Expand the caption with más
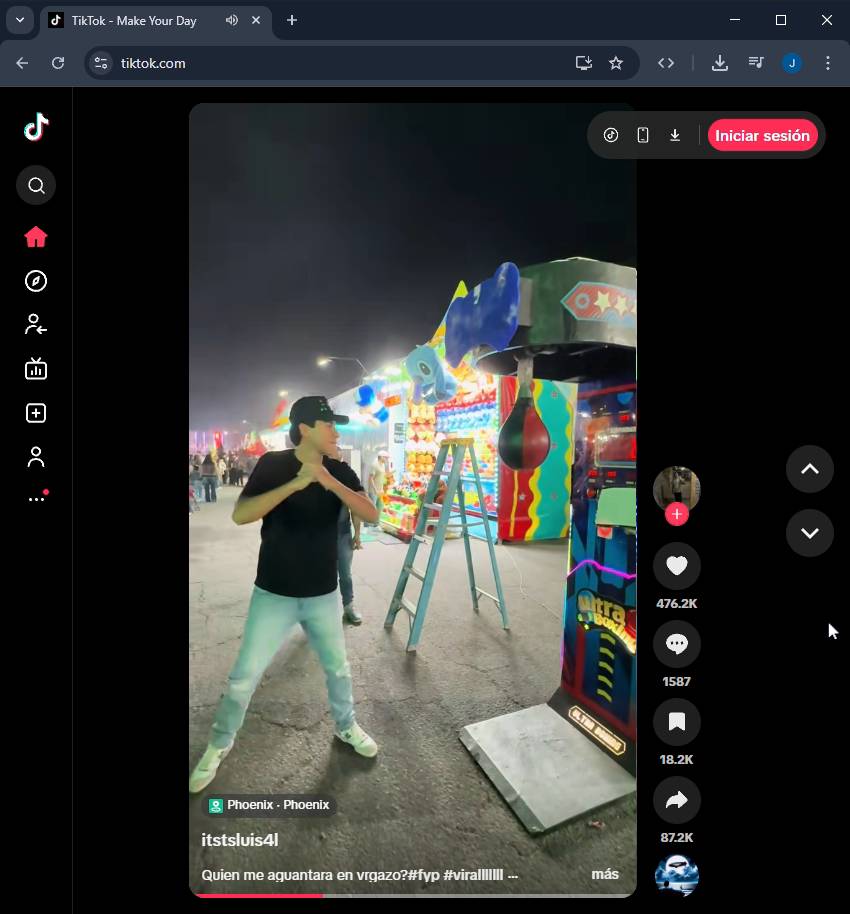 [605, 874]
